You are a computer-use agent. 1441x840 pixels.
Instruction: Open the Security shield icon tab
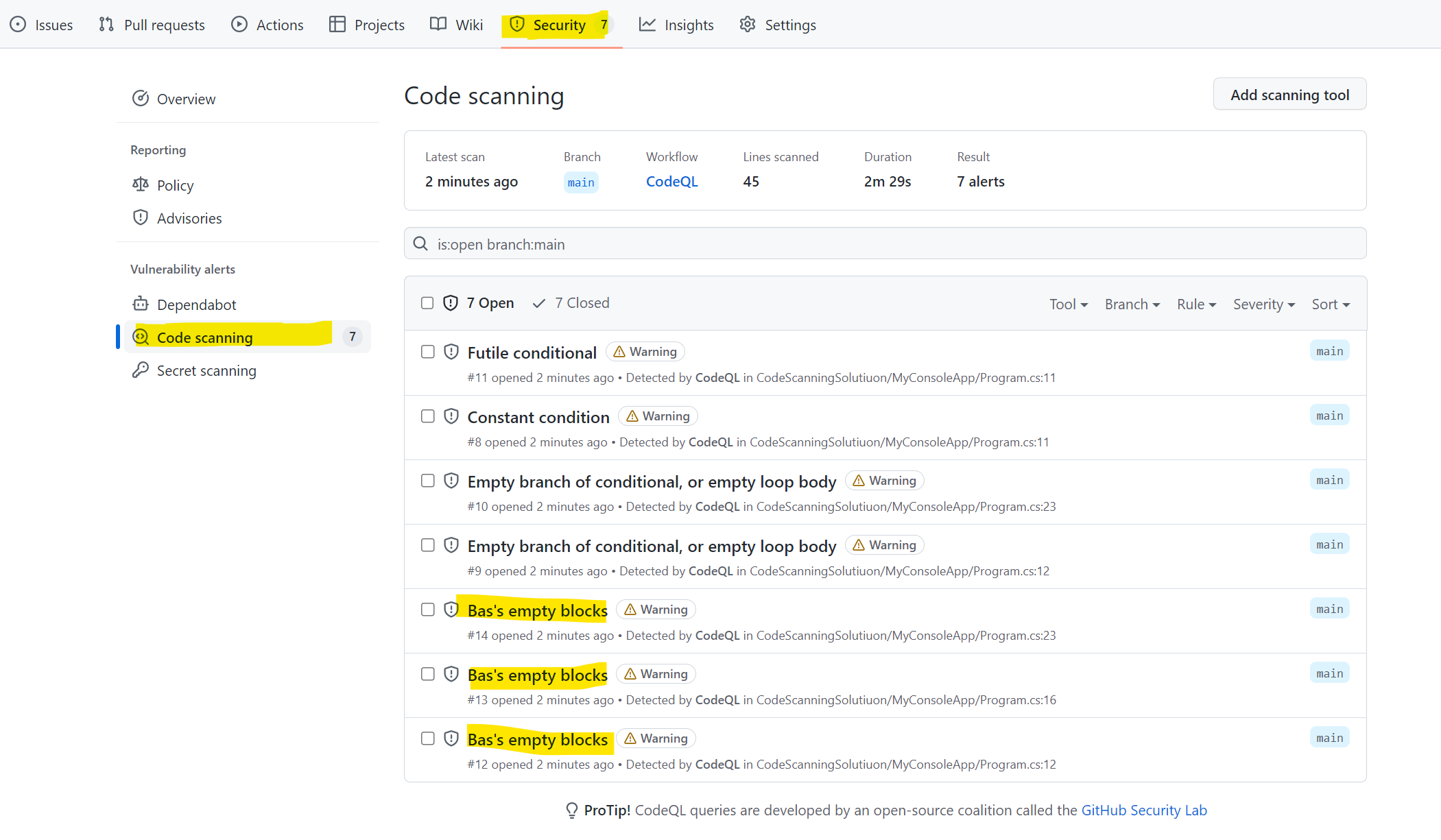coord(516,25)
